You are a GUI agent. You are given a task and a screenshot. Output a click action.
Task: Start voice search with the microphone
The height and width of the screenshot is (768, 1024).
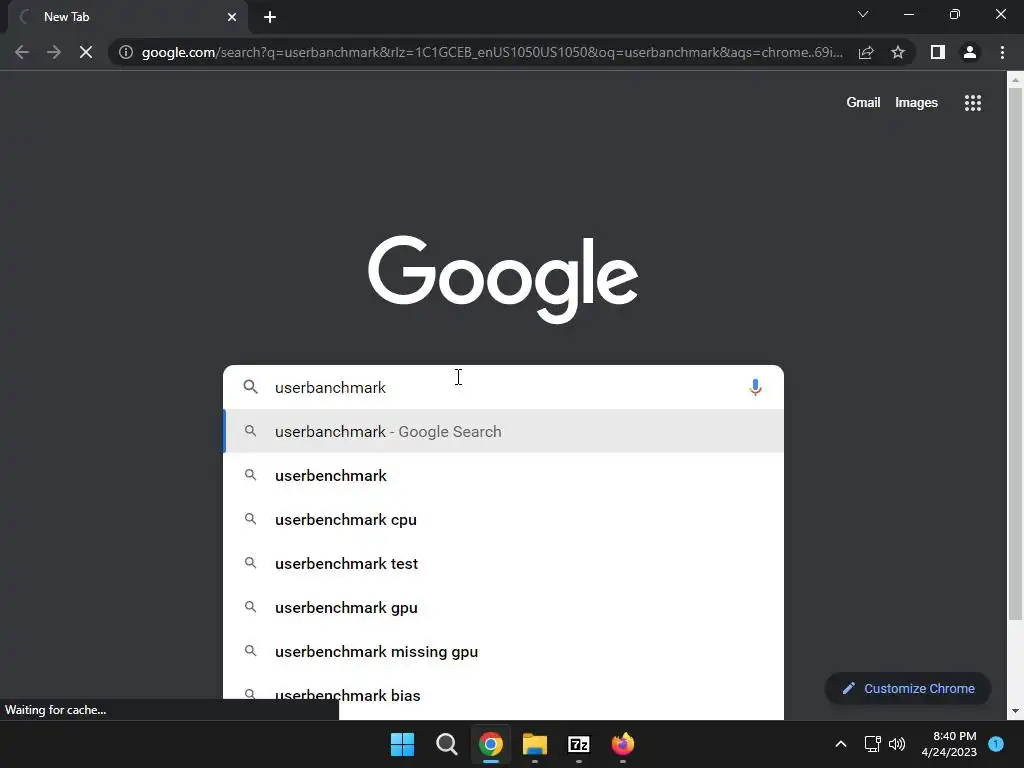[x=755, y=387]
